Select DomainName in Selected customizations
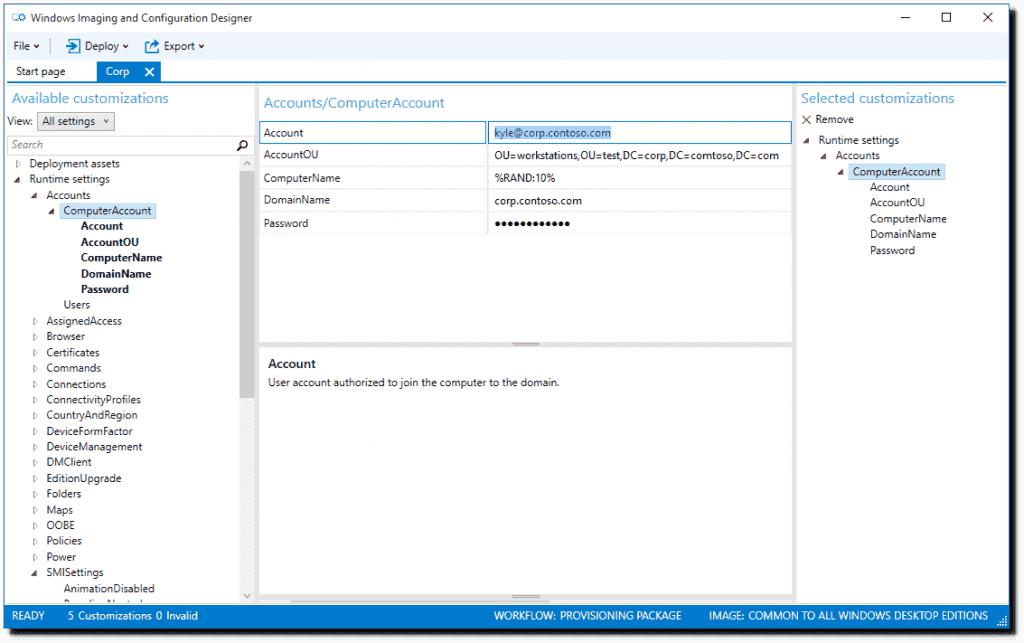The image size is (1024, 643). (x=903, y=234)
